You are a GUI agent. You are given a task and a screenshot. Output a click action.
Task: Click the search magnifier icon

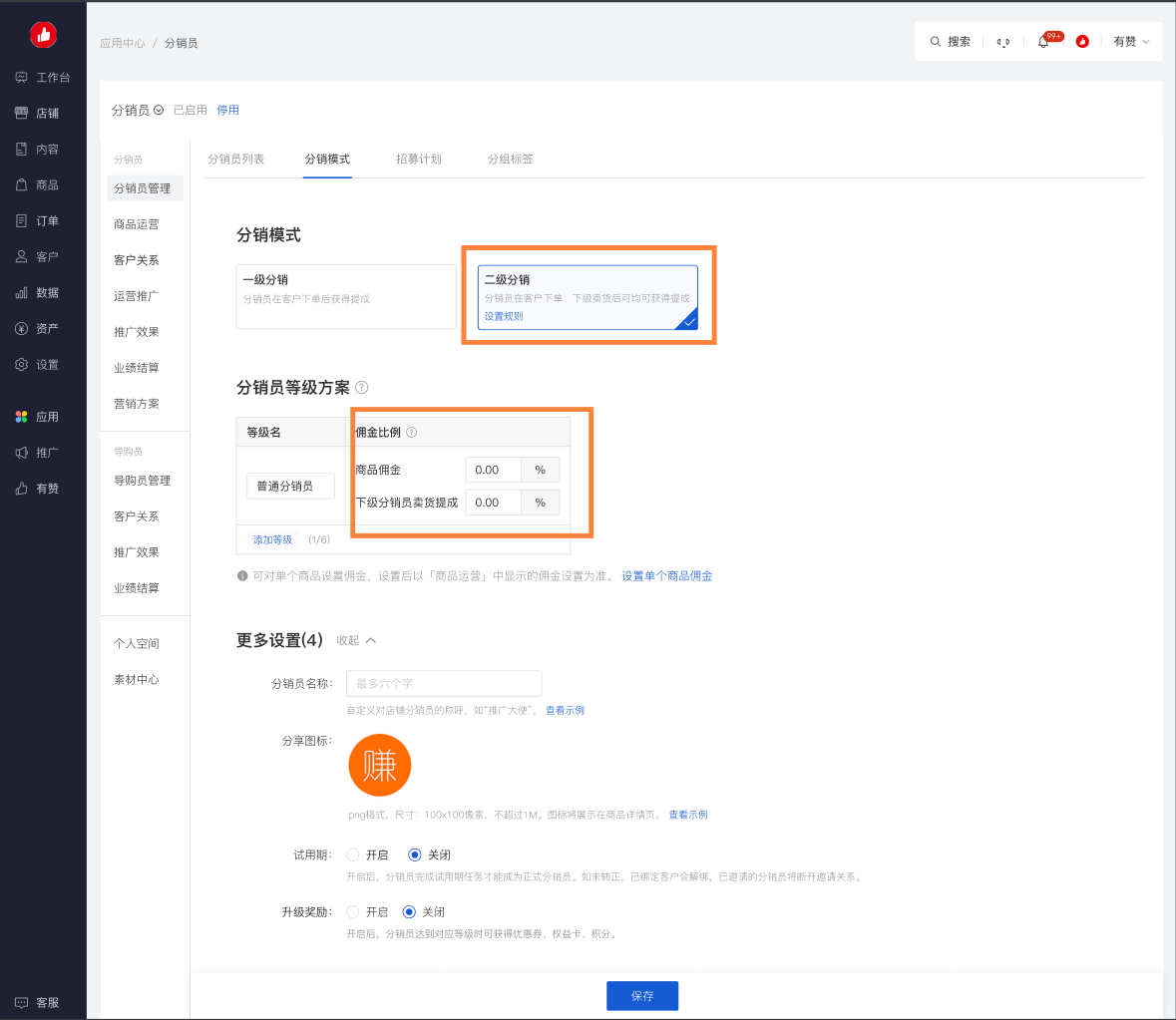[x=936, y=42]
